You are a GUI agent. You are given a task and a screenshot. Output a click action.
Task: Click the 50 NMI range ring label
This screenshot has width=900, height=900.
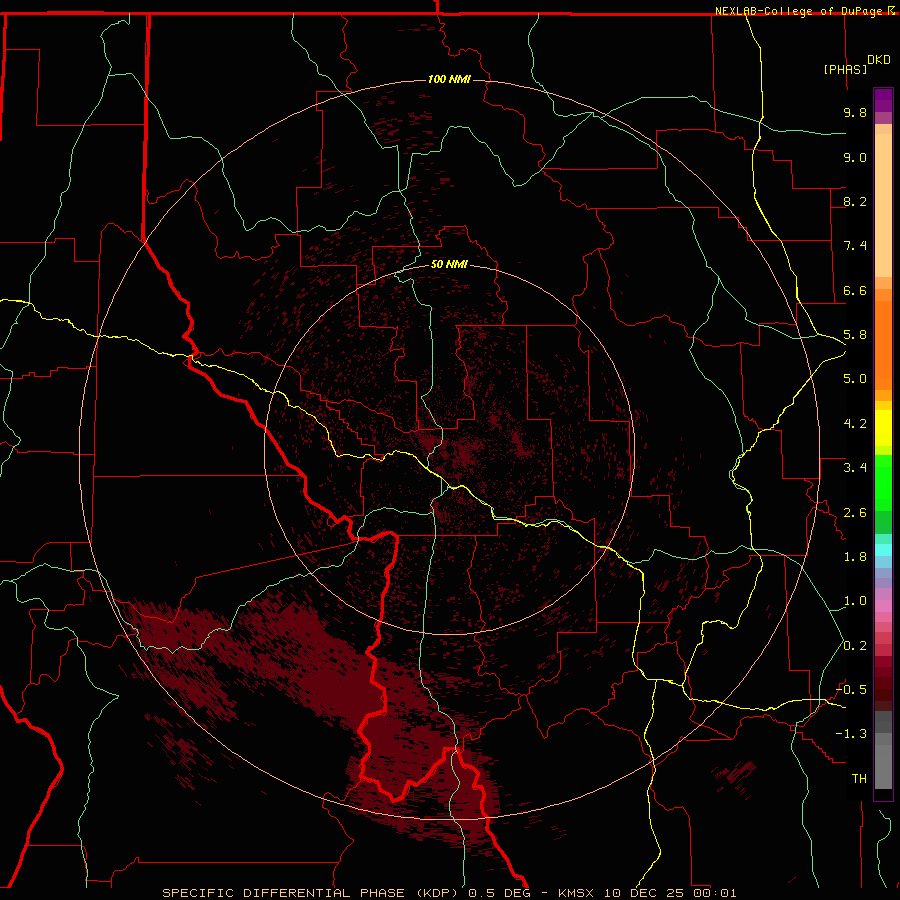click(x=449, y=265)
